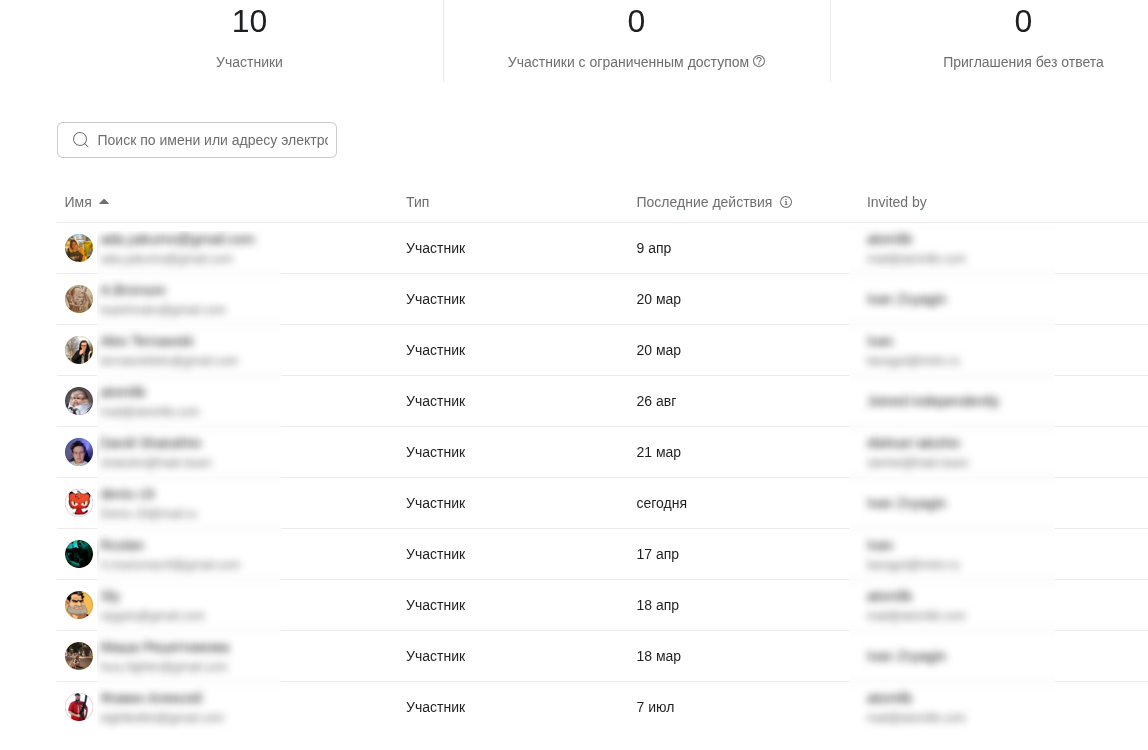Focus the name or email search field
This screenshot has width=1148, height=750.
pyautogui.click(x=212, y=140)
